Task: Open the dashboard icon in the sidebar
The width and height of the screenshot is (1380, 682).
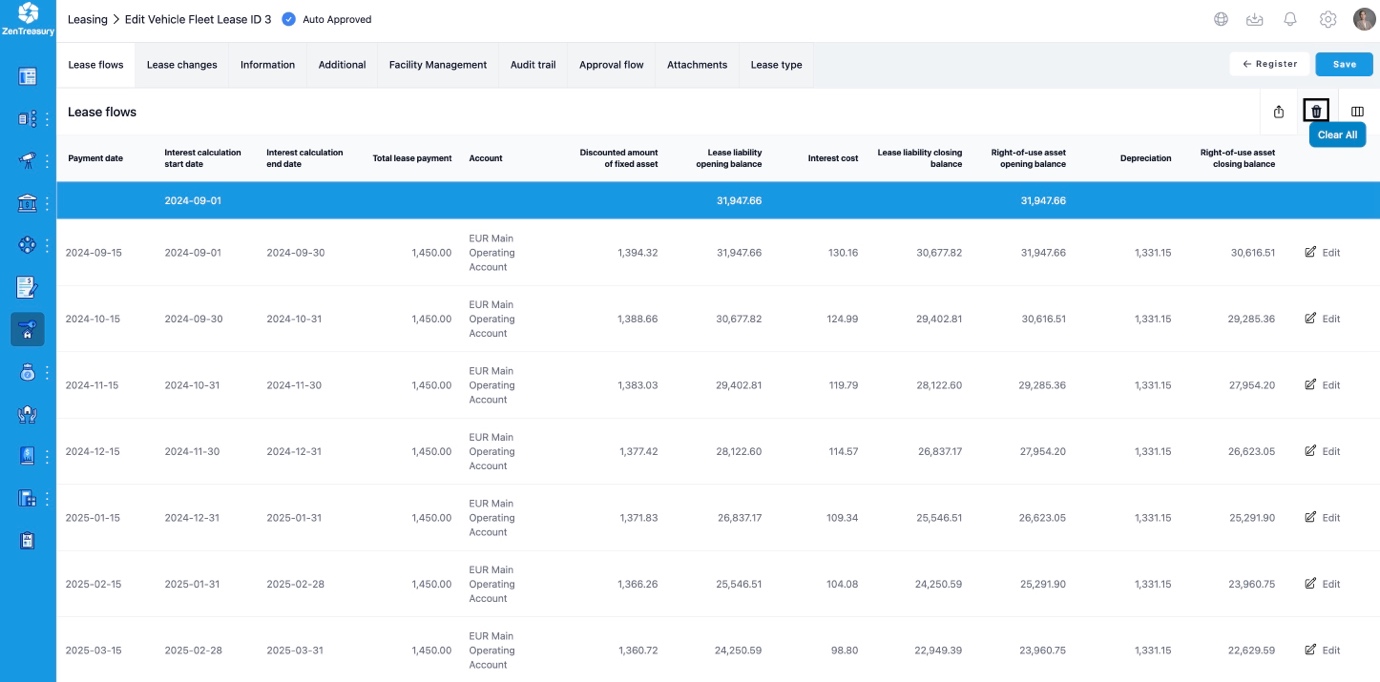Action: pos(27,77)
